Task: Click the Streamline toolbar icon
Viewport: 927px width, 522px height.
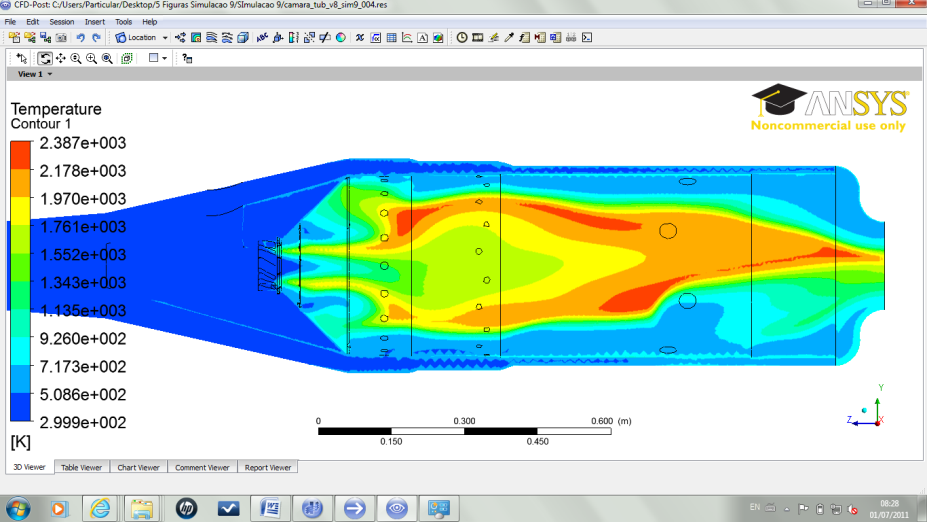Action: (x=213, y=38)
